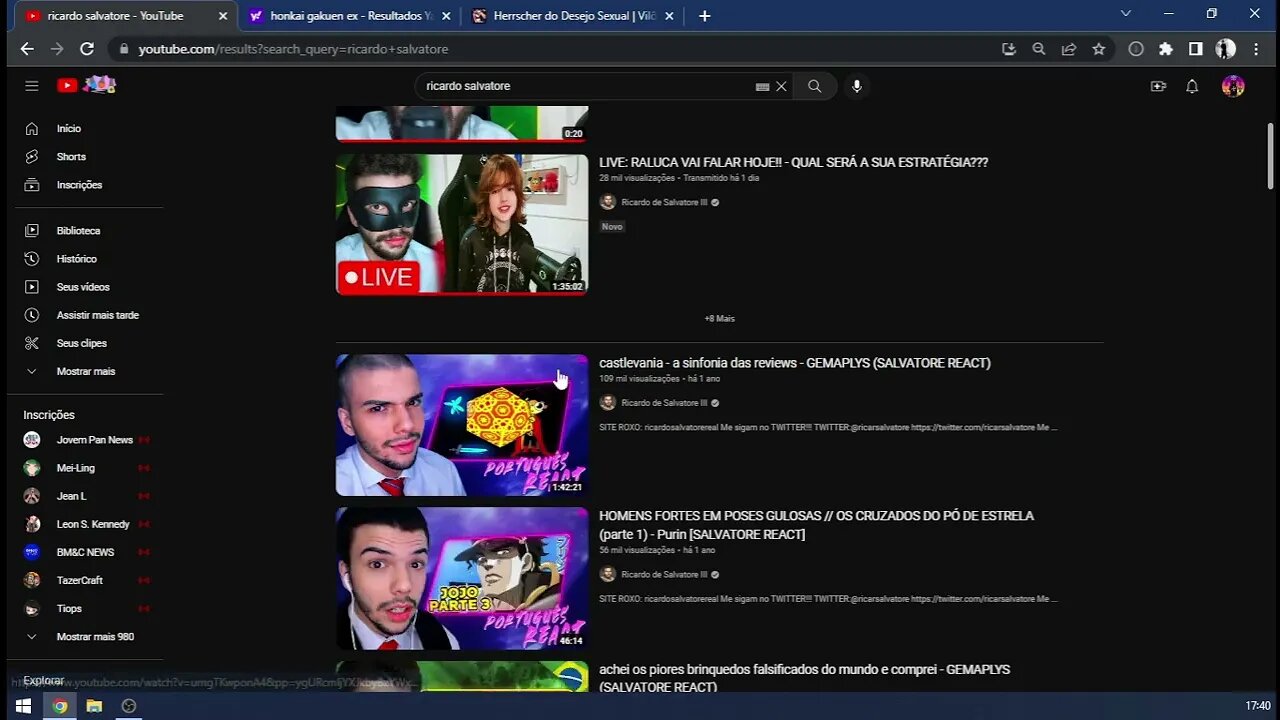This screenshot has width=1280, height=720.
Task: Click the YouTube logo
Action: point(86,85)
